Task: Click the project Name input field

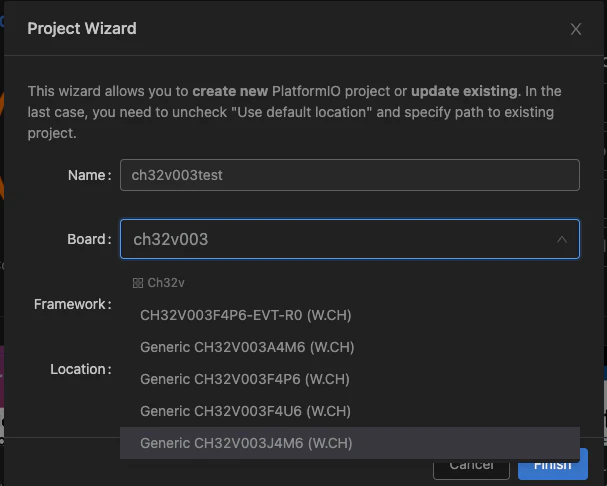Action: coord(350,175)
